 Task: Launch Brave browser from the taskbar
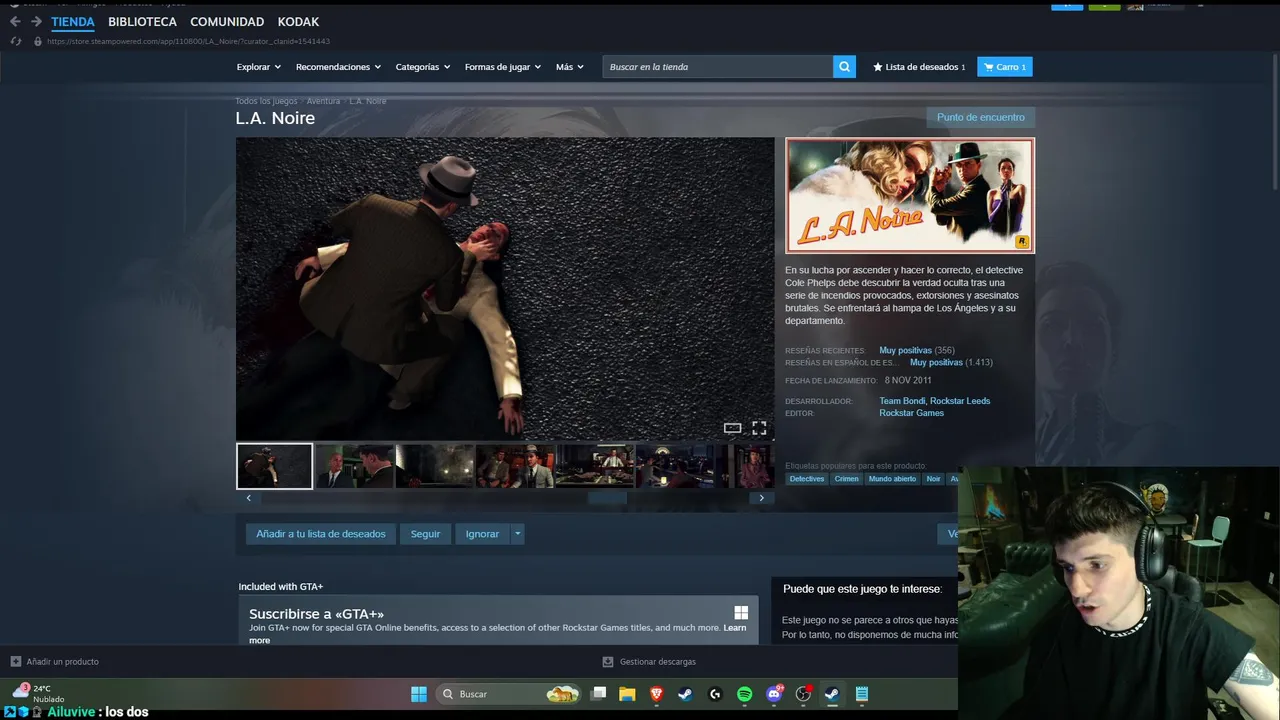click(657, 694)
